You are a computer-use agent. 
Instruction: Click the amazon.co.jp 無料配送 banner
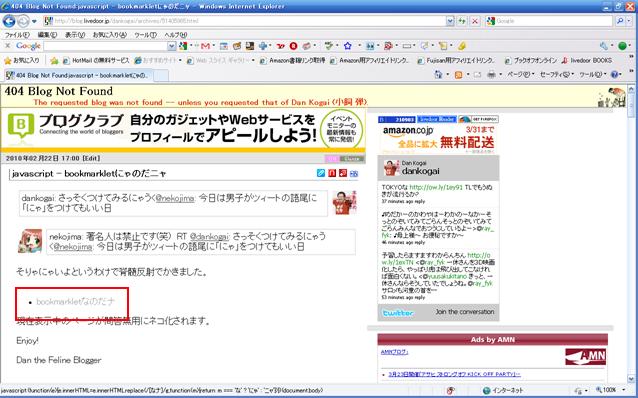438,139
